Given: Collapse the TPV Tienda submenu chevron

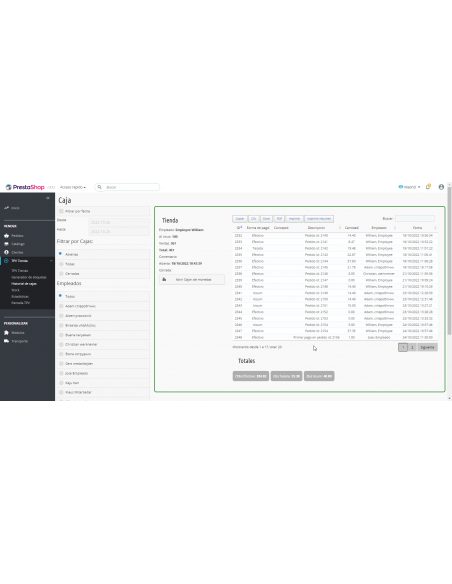Looking at the screenshot, I should tap(51, 261).
